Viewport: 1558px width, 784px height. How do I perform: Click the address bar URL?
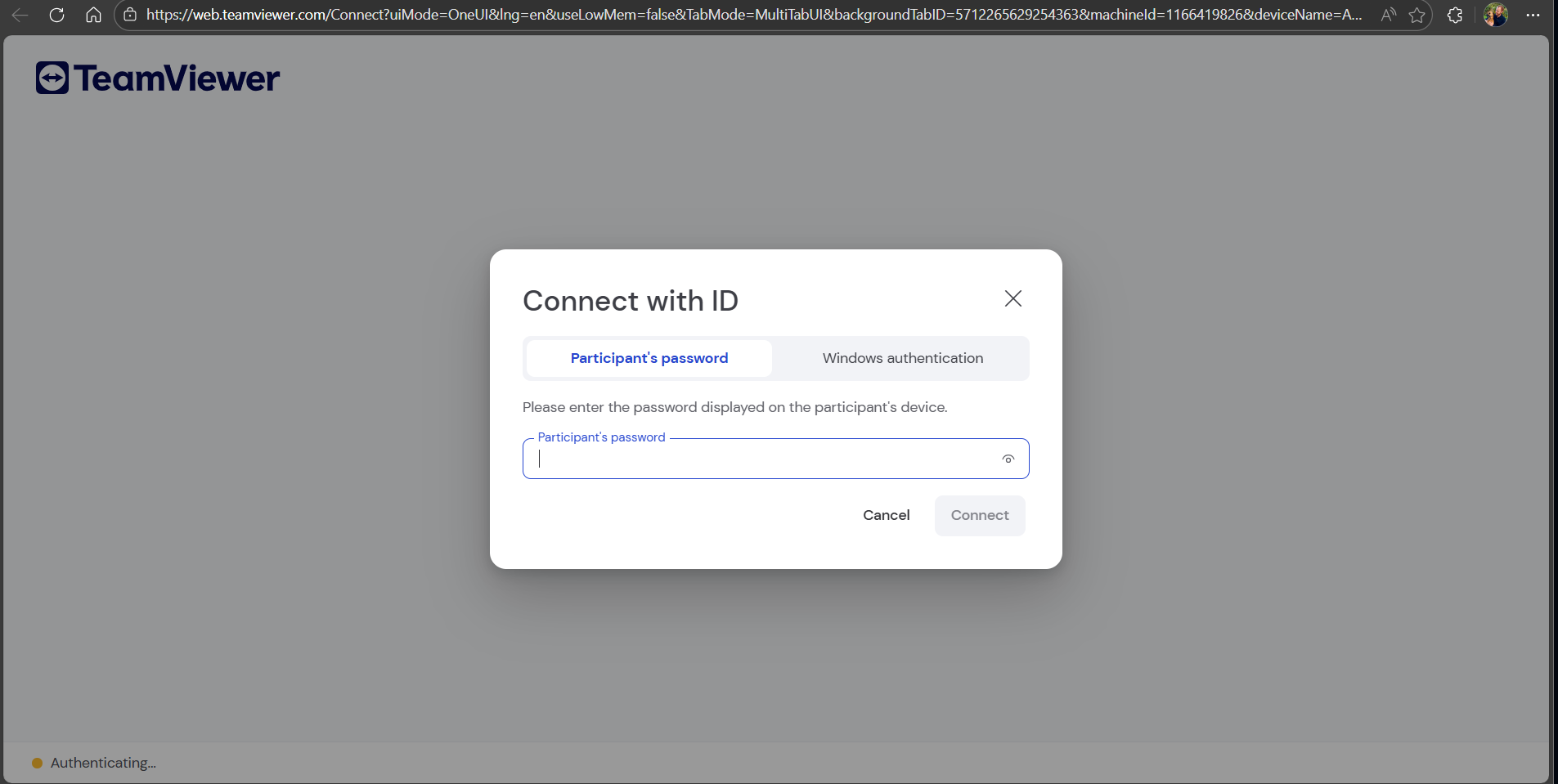pos(753,15)
